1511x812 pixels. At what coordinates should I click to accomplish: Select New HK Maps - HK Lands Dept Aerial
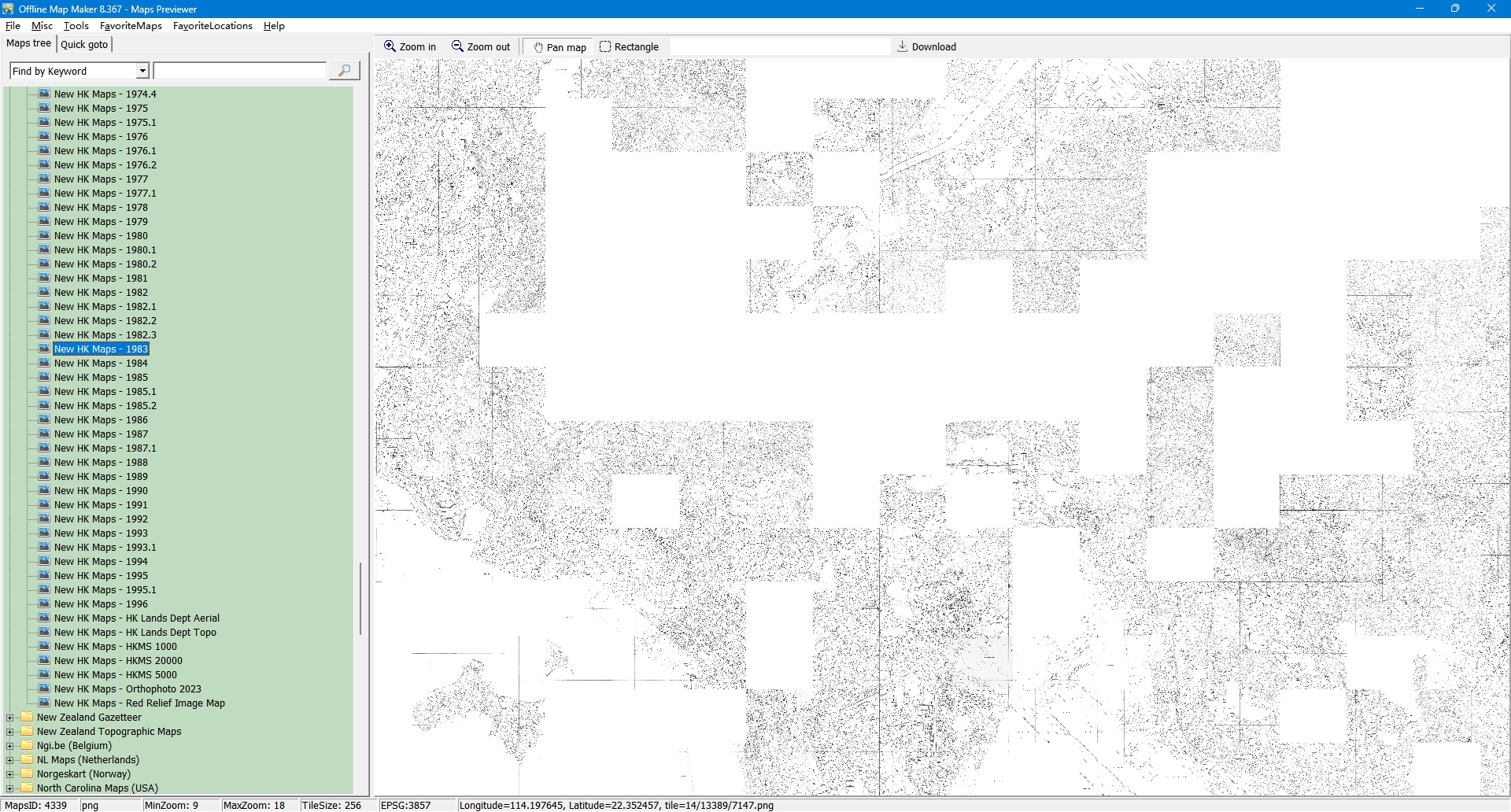tap(137, 618)
